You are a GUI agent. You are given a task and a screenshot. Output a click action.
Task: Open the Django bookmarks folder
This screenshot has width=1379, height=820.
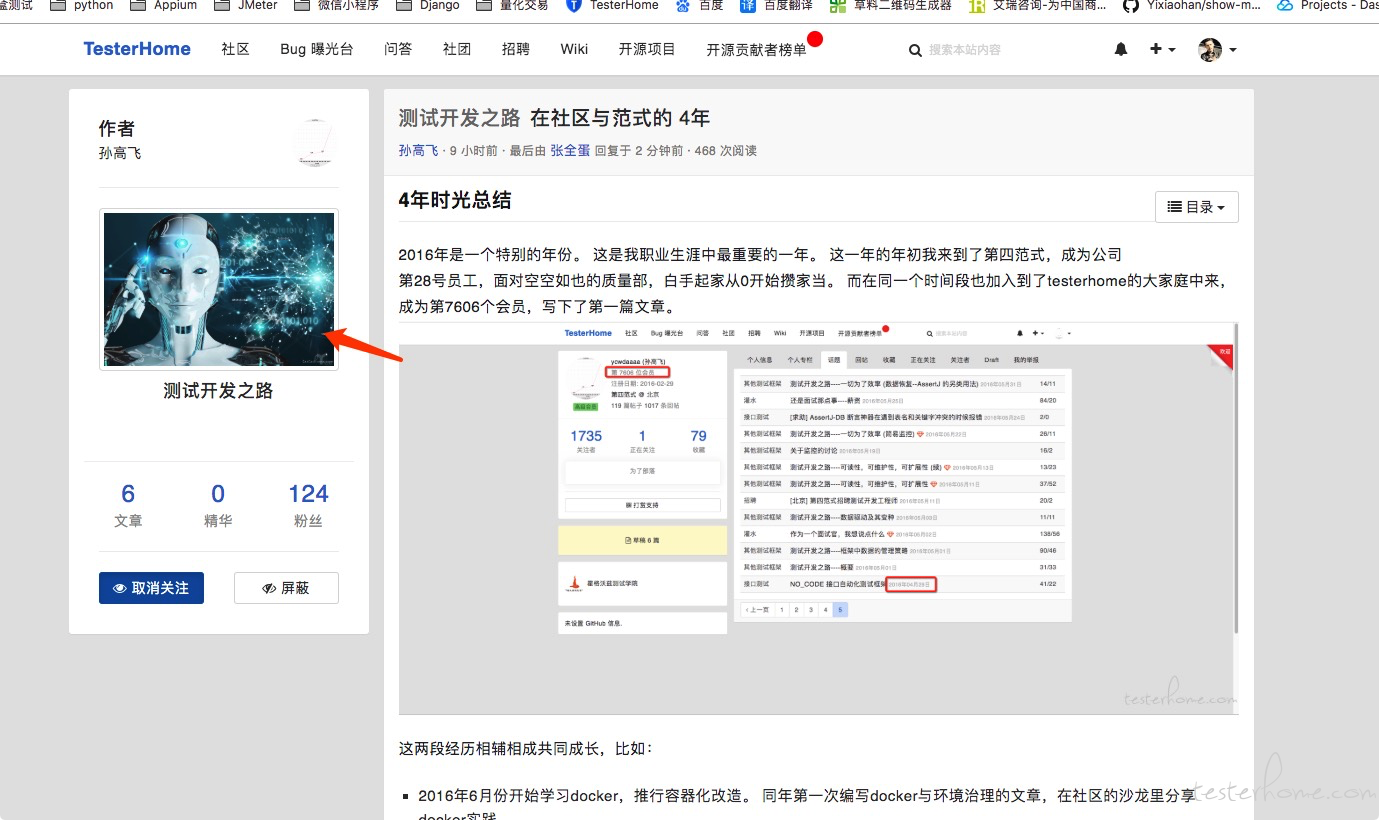pyautogui.click(x=428, y=5)
